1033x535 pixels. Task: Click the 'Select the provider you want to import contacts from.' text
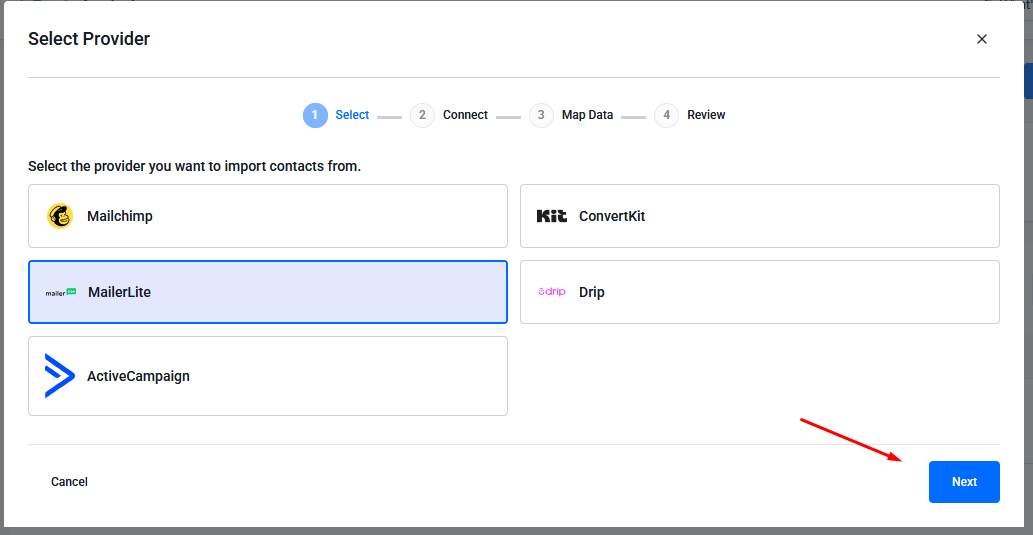tap(194, 166)
